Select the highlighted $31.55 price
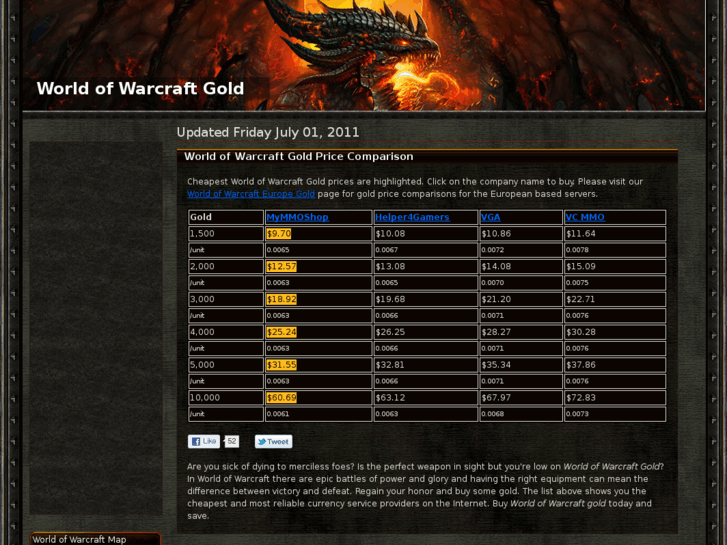This screenshot has height=545, width=727. click(281, 365)
